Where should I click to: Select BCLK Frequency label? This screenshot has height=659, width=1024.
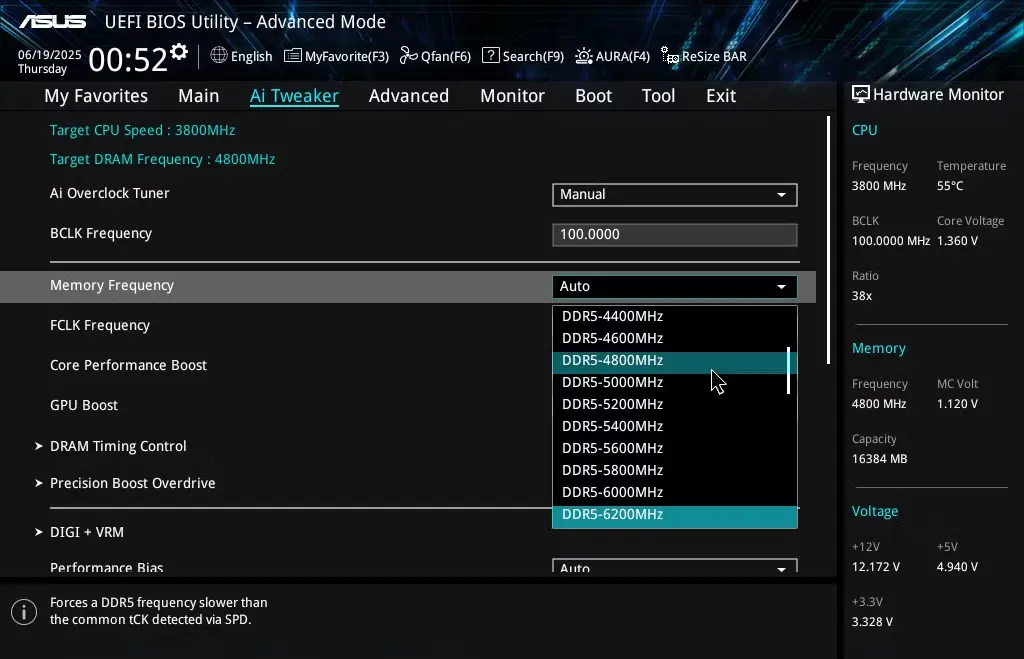[x=101, y=233]
